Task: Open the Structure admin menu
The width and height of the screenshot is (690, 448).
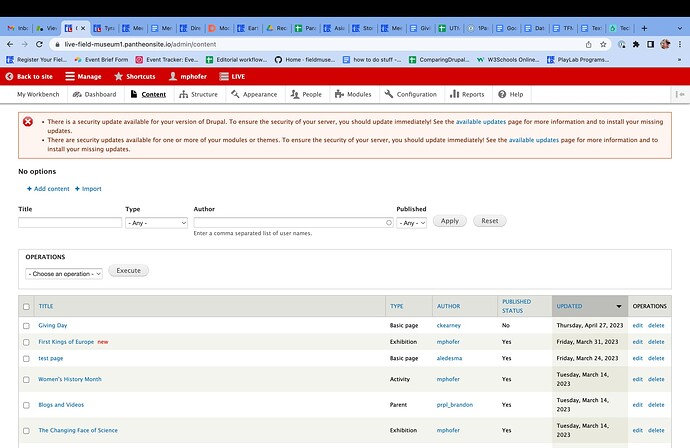Action: coord(198,94)
